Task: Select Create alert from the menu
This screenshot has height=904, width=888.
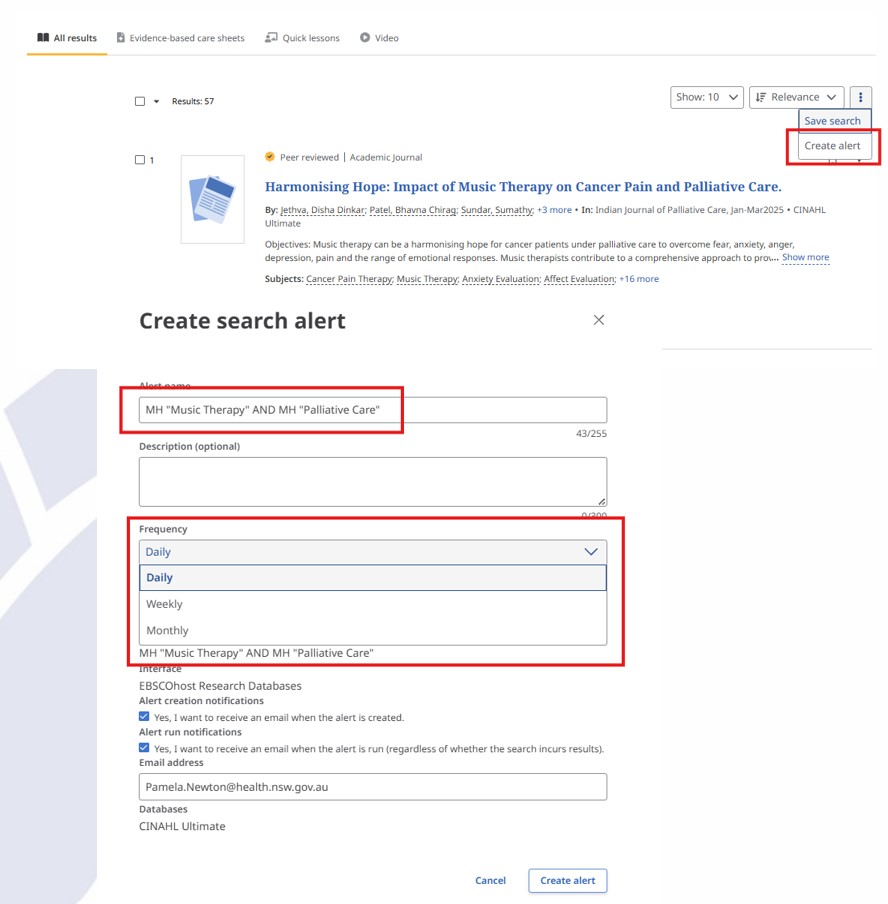Action: pyautogui.click(x=833, y=146)
